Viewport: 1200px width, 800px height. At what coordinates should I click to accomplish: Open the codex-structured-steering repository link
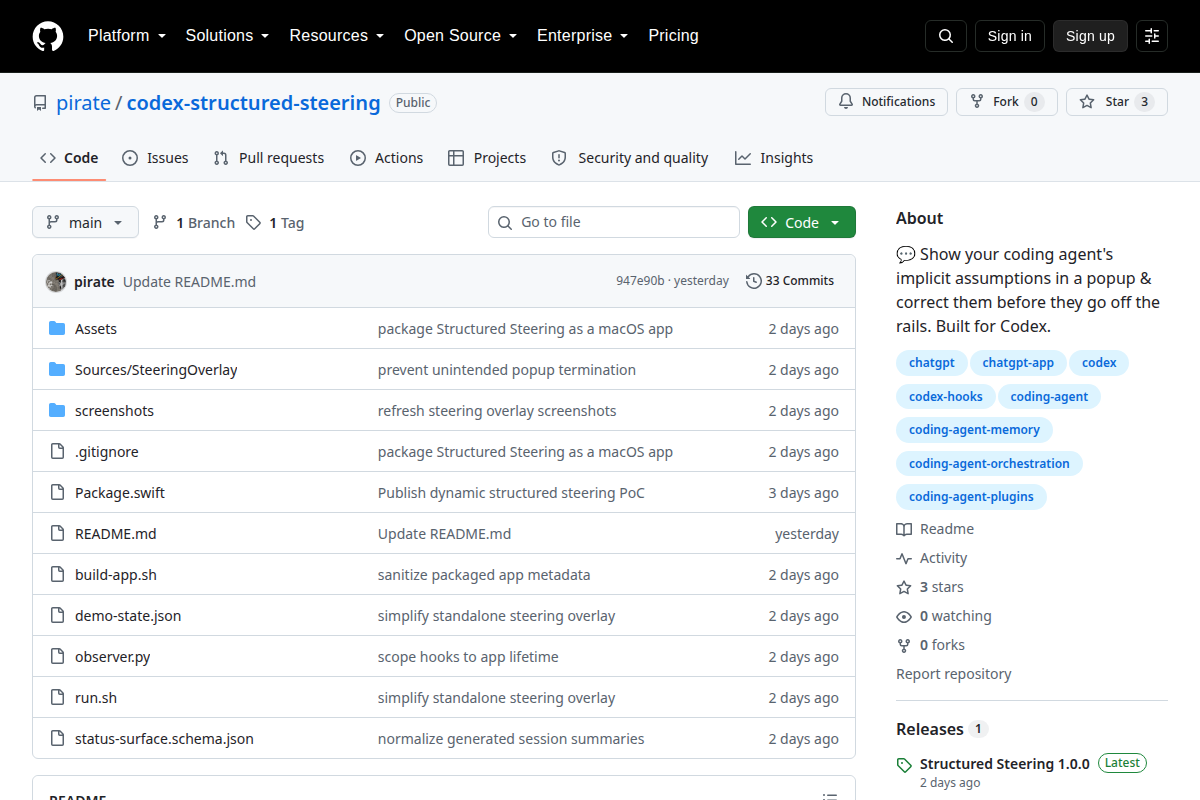253,103
